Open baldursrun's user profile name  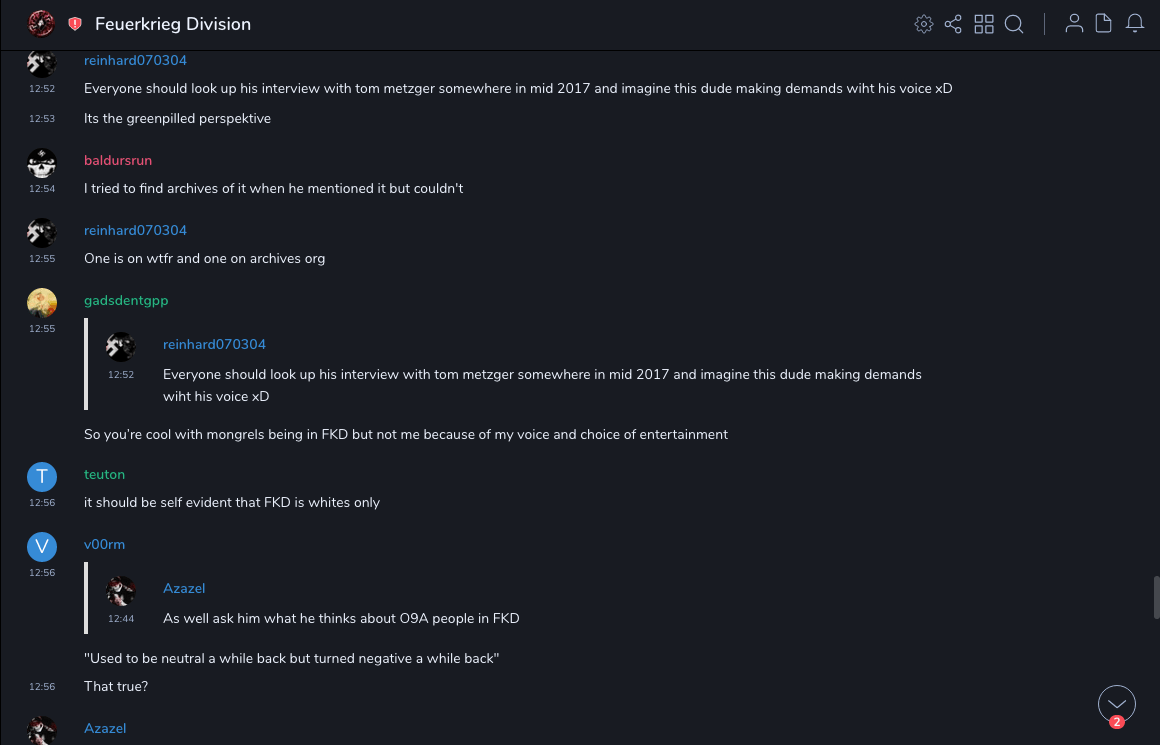pos(118,161)
